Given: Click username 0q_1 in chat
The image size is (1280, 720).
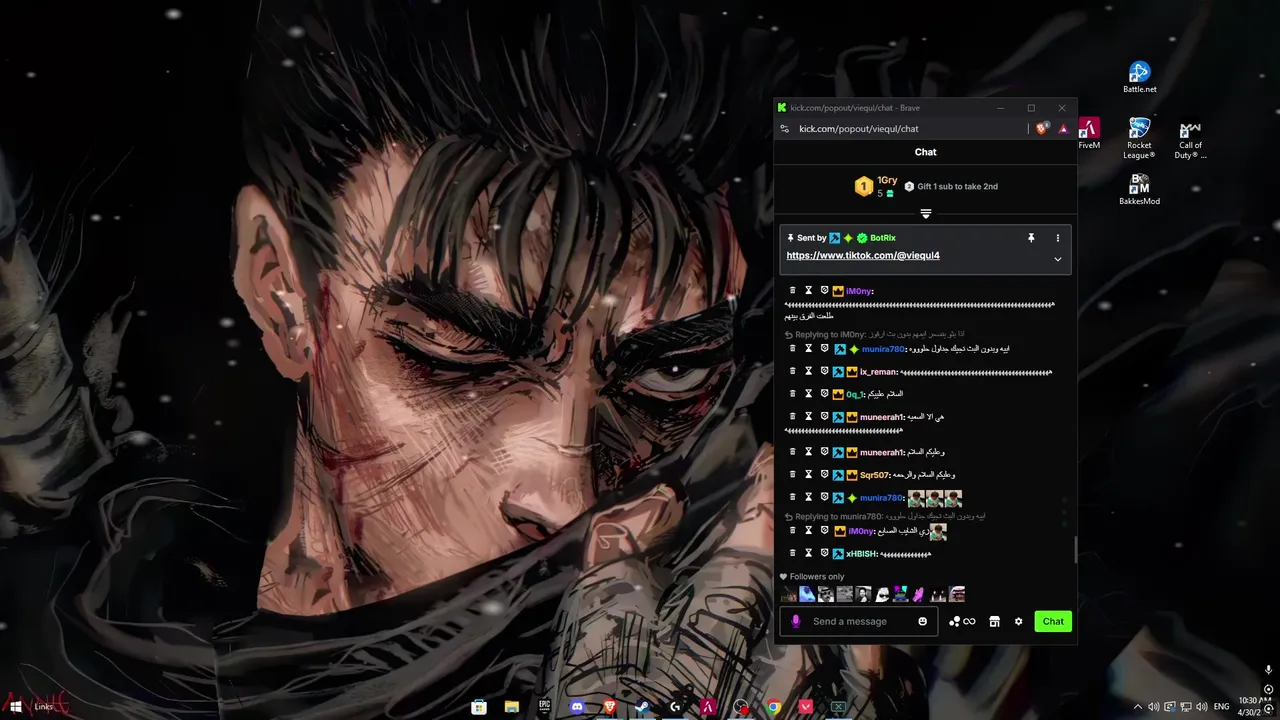Looking at the screenshot, I should click(x=854, y=394).
